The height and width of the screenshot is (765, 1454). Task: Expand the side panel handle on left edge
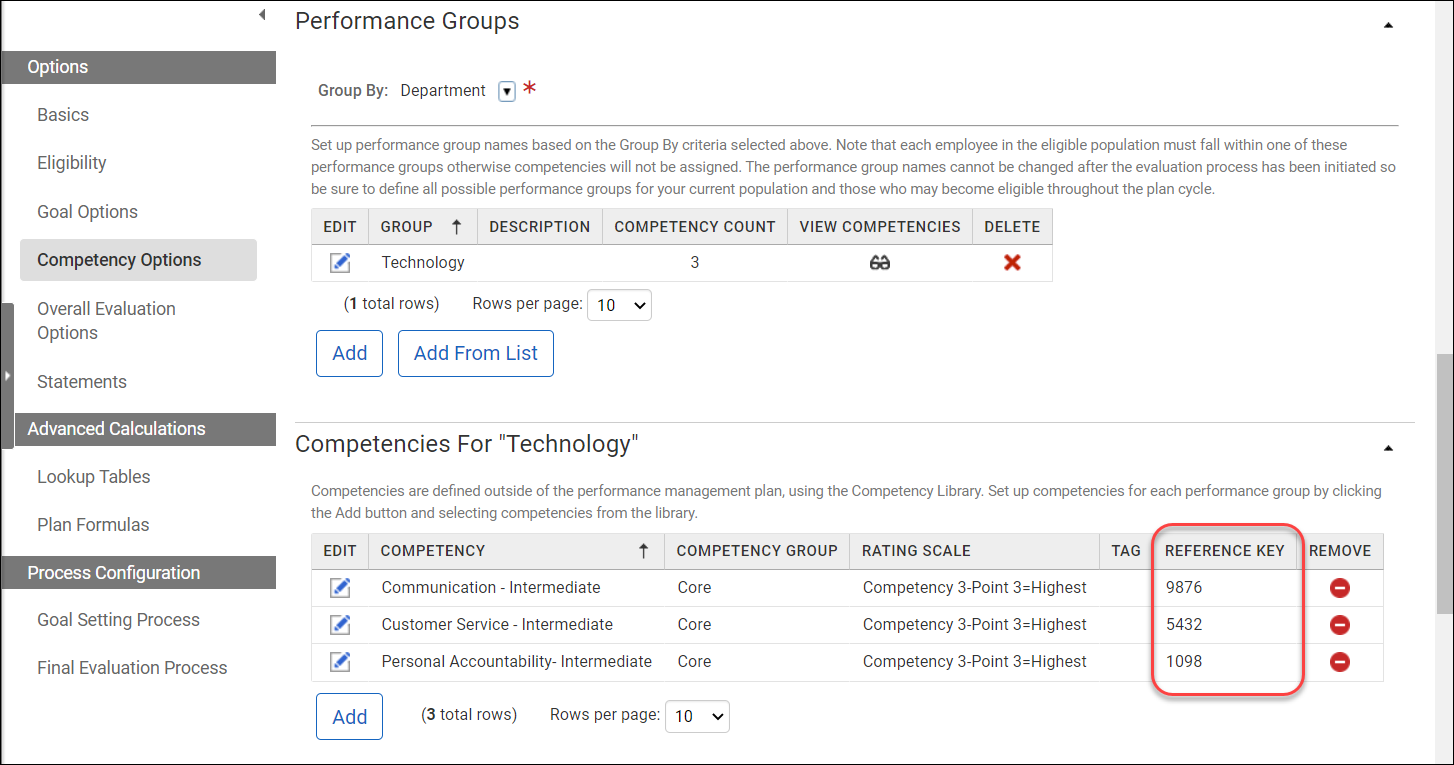tap(7, 376)
